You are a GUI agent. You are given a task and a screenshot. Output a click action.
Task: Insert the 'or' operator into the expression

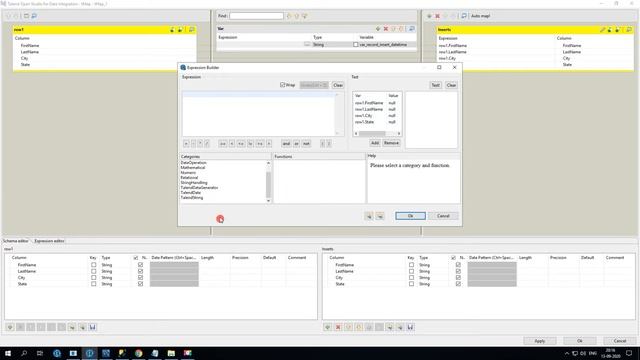coord(296,143)
